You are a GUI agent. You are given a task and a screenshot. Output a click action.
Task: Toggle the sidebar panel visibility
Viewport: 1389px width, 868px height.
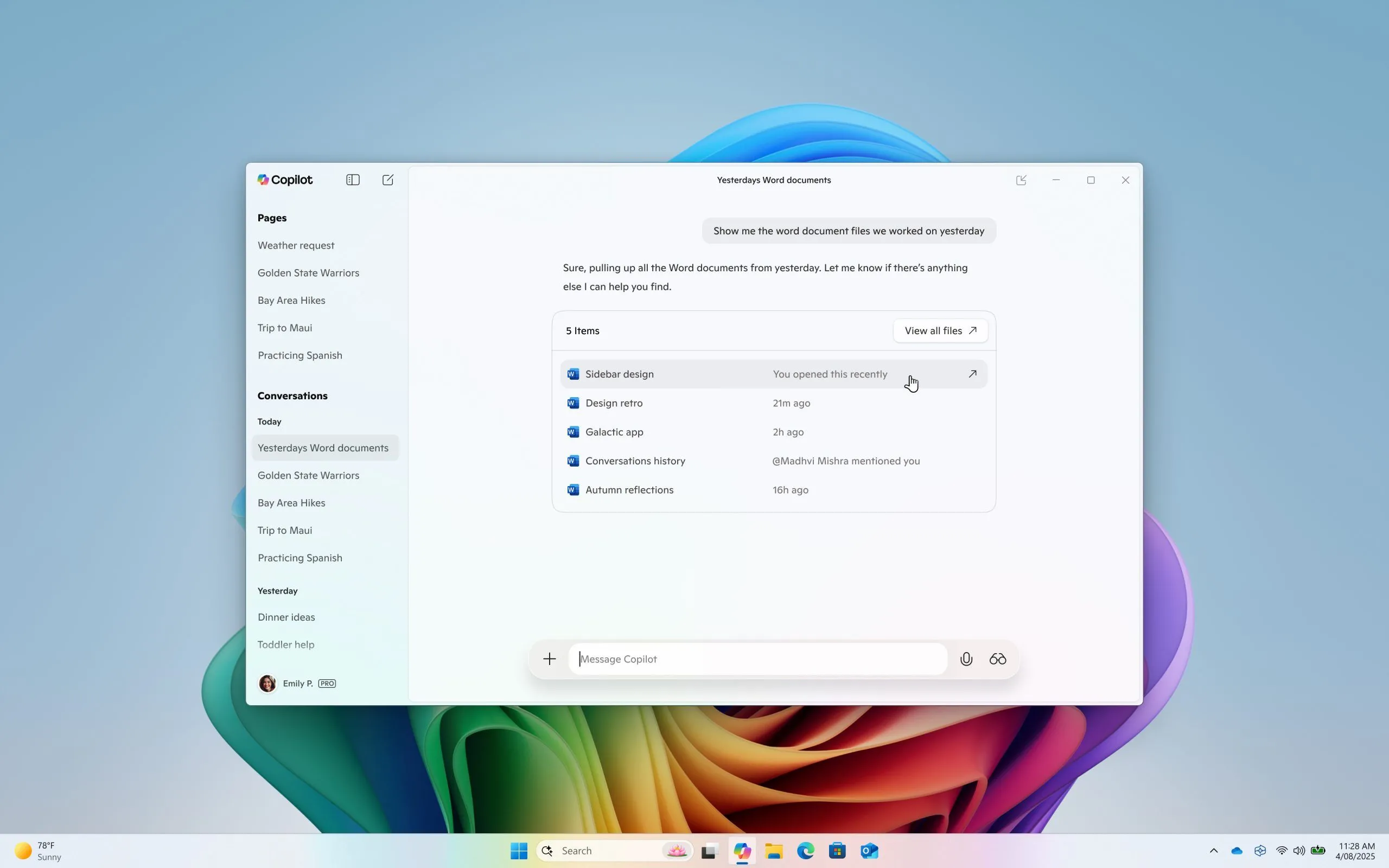pyautogui.click(x=353, y=180)
